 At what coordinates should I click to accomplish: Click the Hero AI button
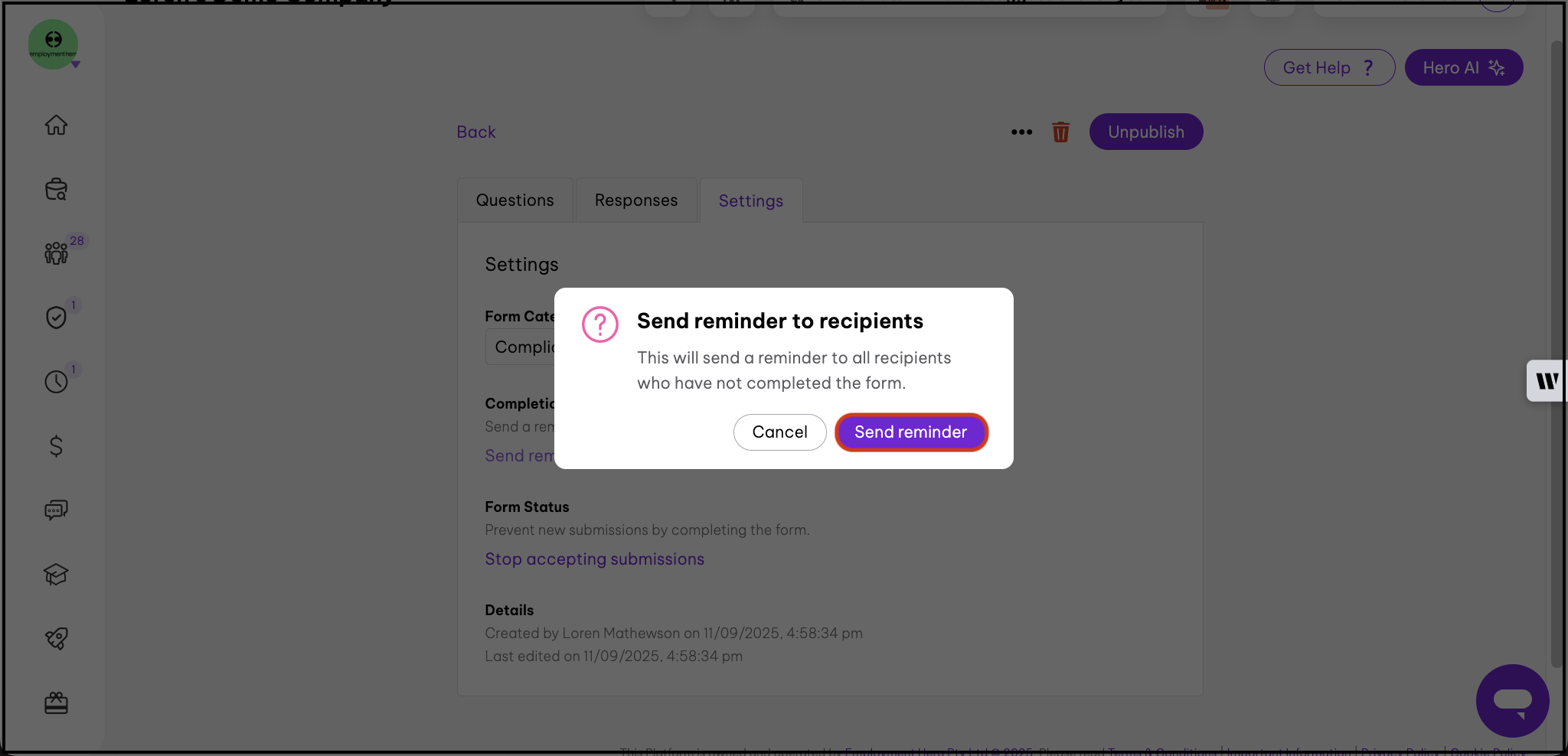point(1463,68)
